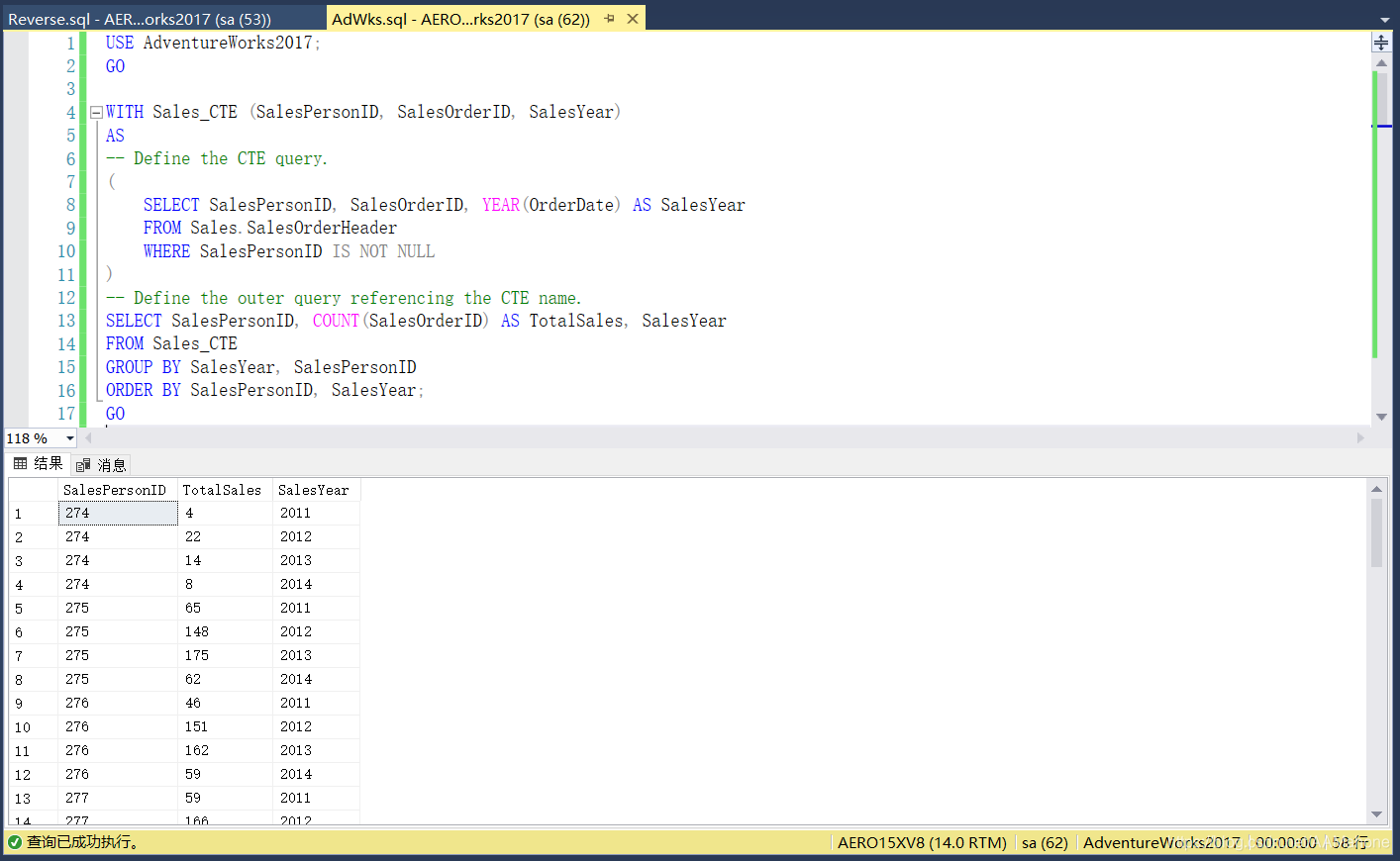The image size is (1400, 861).
Task: Select result row header 1
Action: pyautogui.click(x=34, y=514)
